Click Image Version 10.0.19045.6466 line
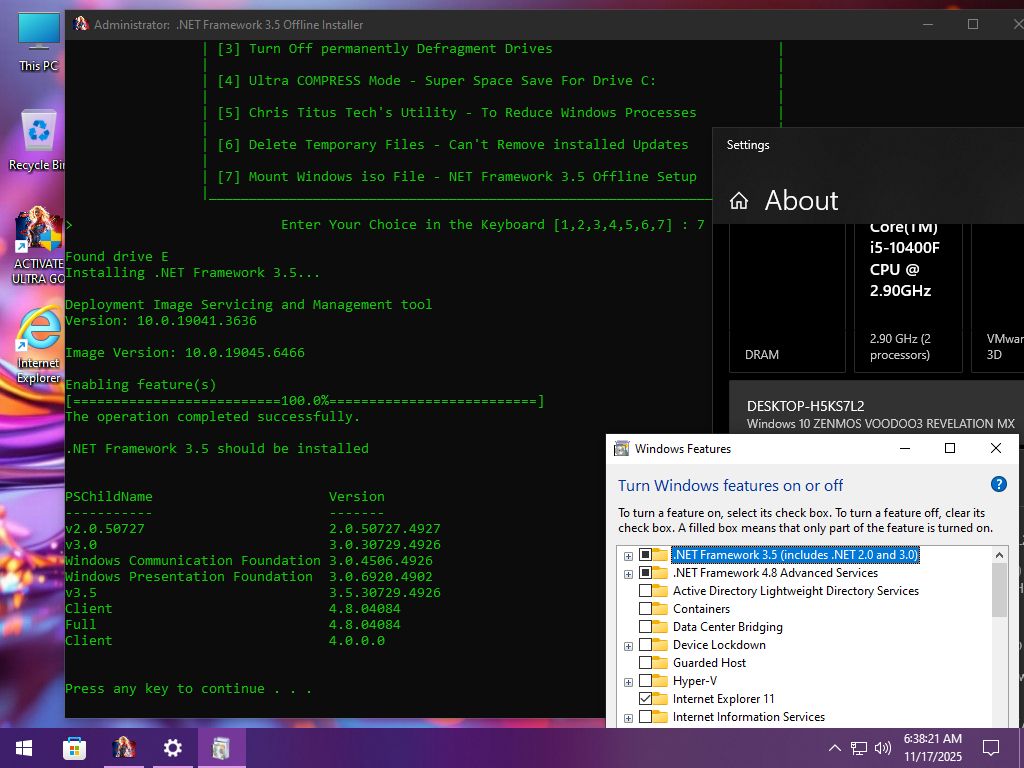1024x768 pixels. (185, 353)
